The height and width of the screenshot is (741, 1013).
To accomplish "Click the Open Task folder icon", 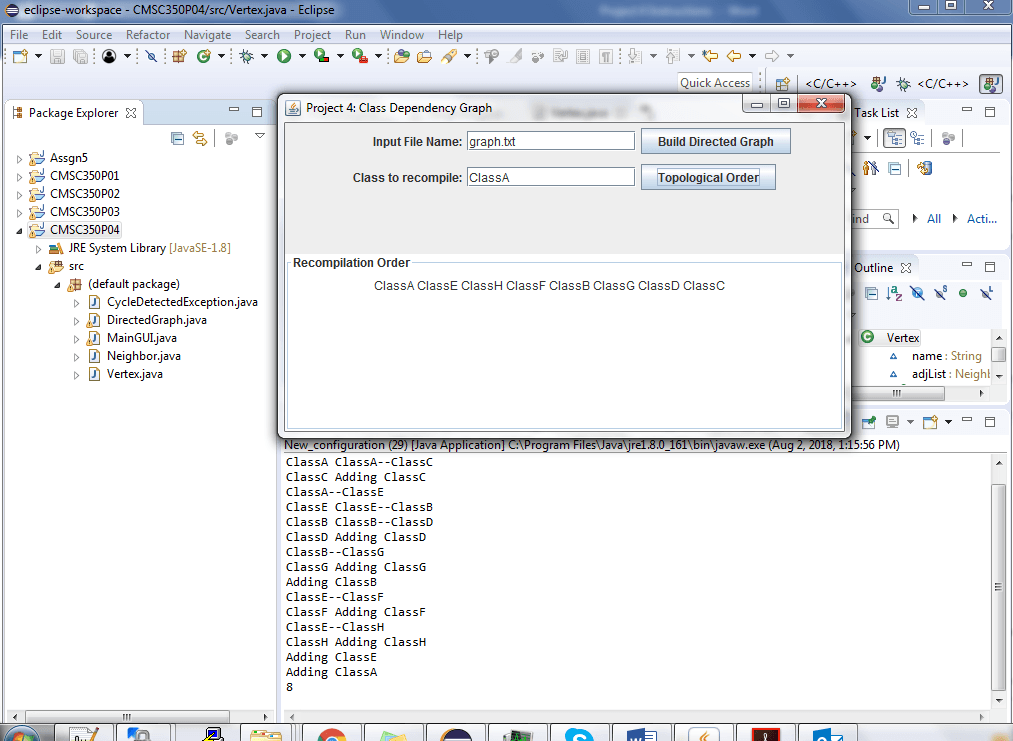I will 424,56.
